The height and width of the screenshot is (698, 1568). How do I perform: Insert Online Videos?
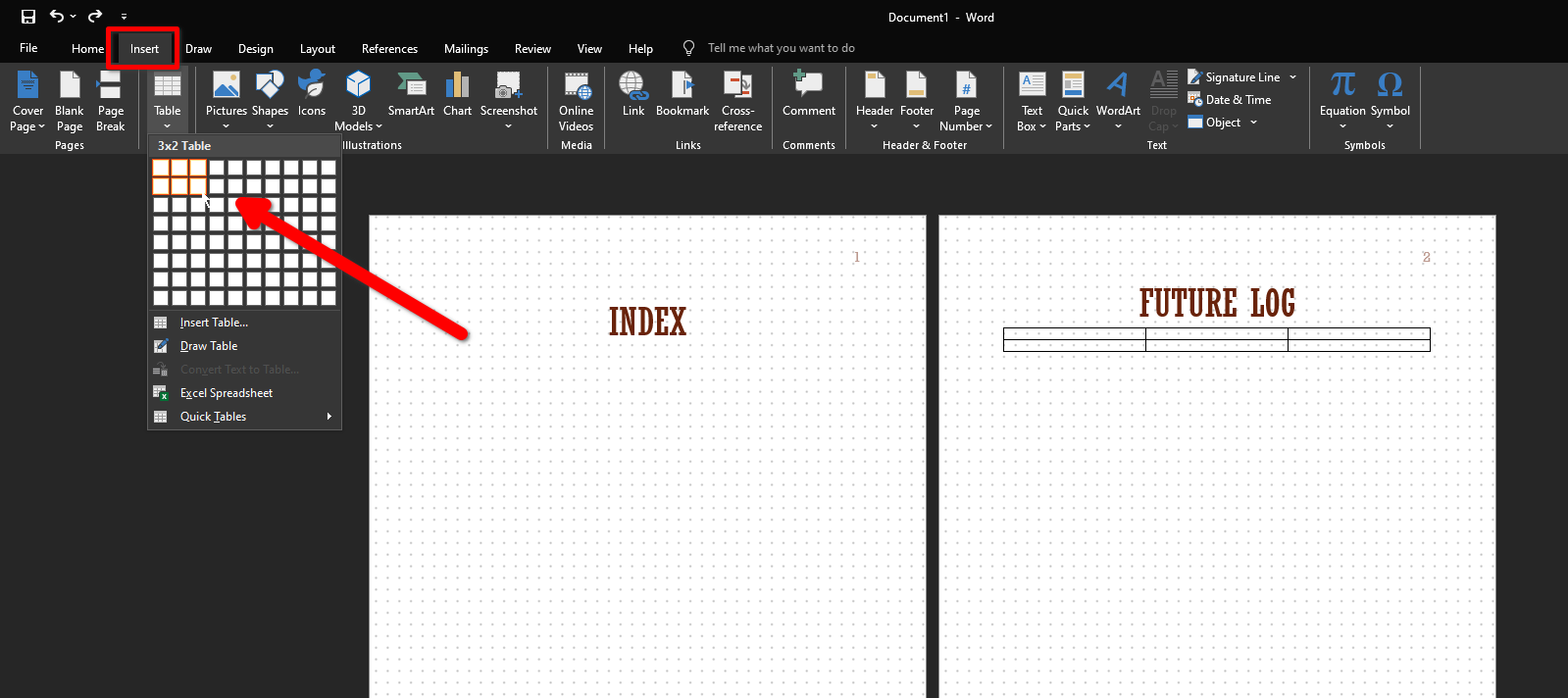click(x=577, y=101)
